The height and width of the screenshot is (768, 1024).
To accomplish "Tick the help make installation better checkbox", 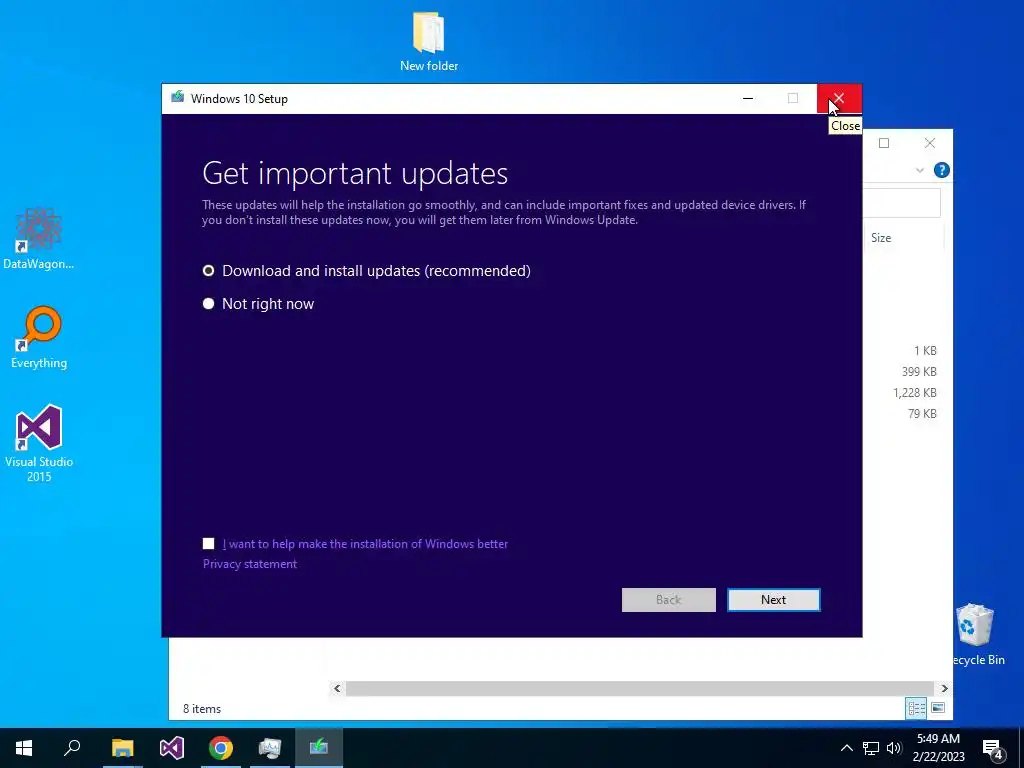I will coord(208,544).
